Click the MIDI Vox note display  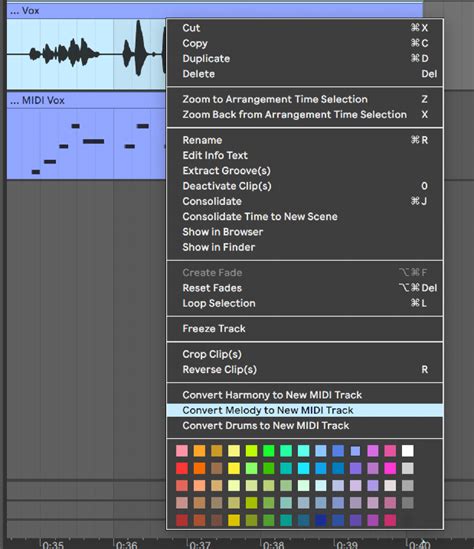pos(86,144)
